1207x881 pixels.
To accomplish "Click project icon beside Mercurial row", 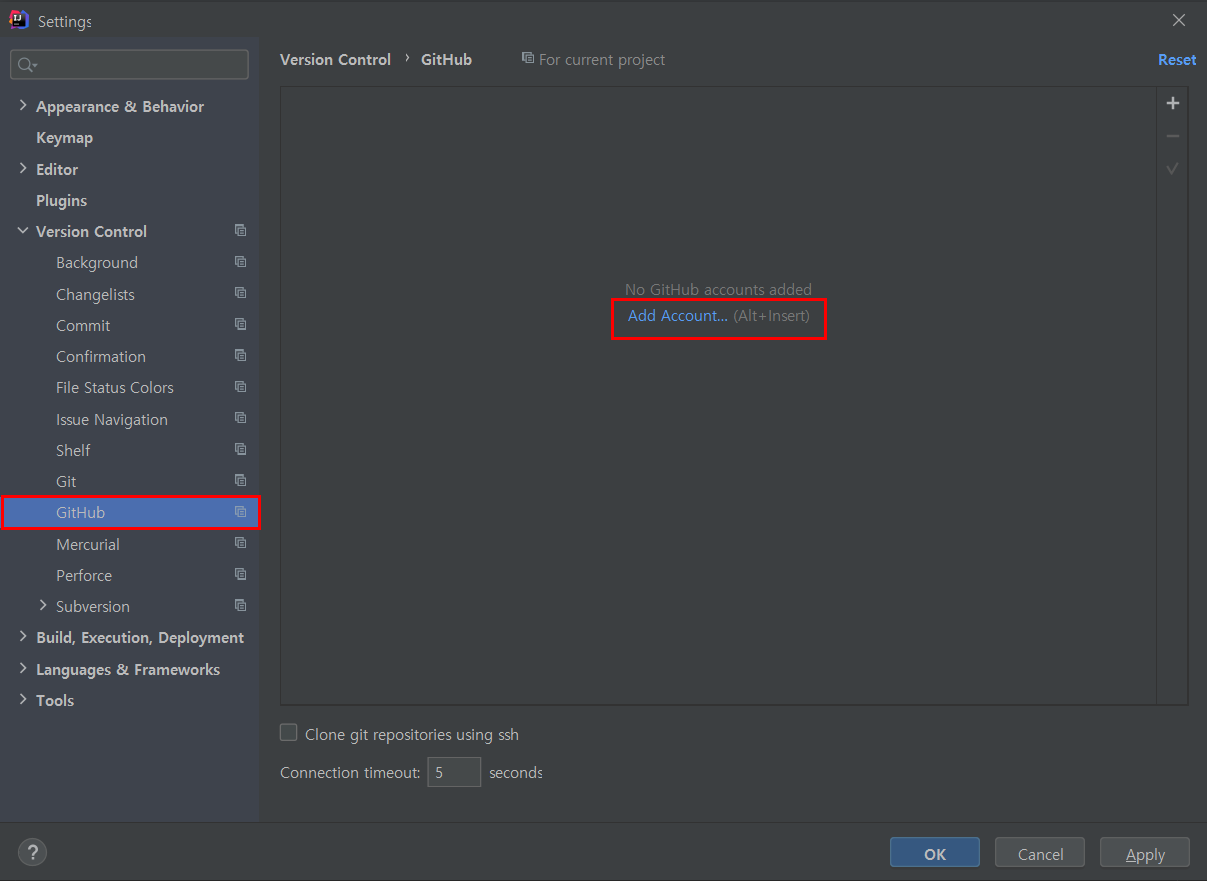I will [x=240, y=543].
